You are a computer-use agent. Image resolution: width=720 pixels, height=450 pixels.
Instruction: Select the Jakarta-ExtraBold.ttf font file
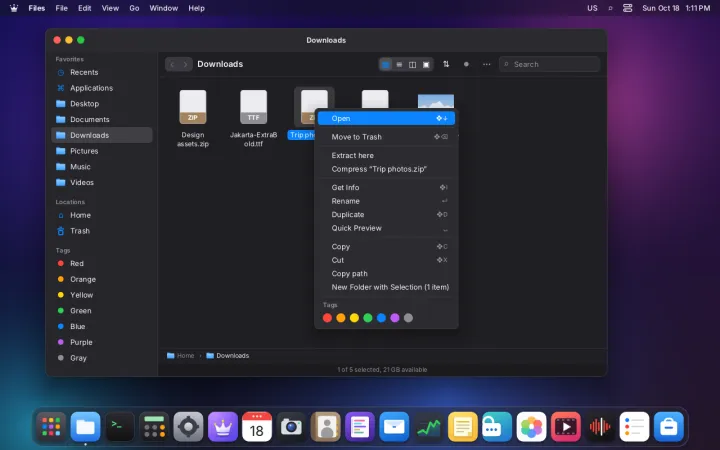(x=253, y=118)
